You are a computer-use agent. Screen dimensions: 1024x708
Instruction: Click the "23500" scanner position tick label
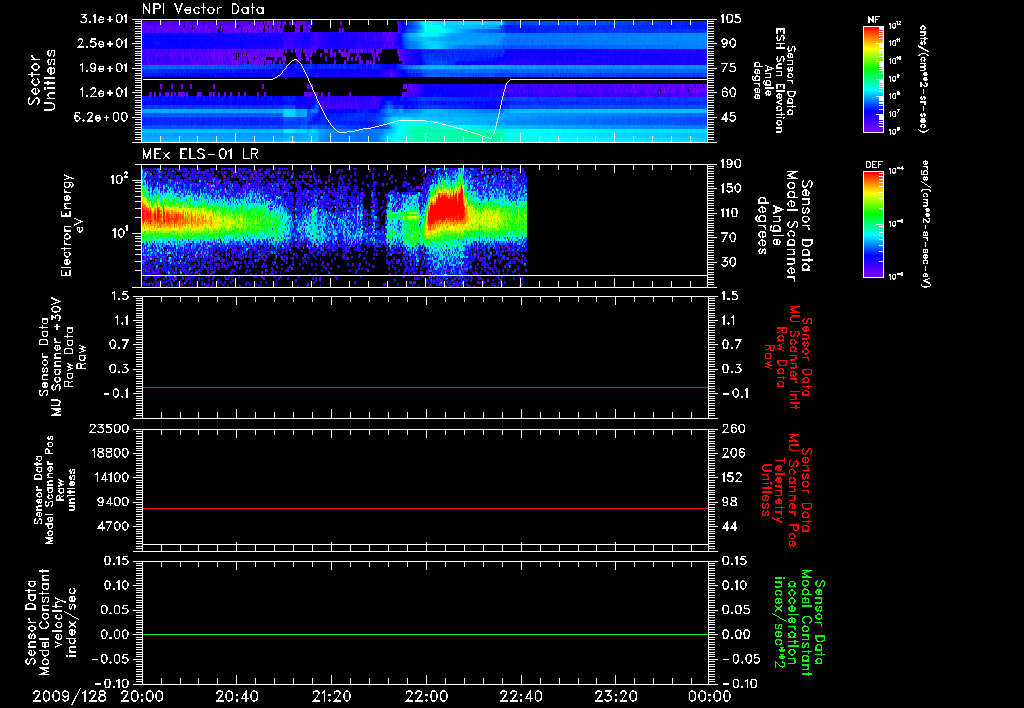(x=110, y=429)
